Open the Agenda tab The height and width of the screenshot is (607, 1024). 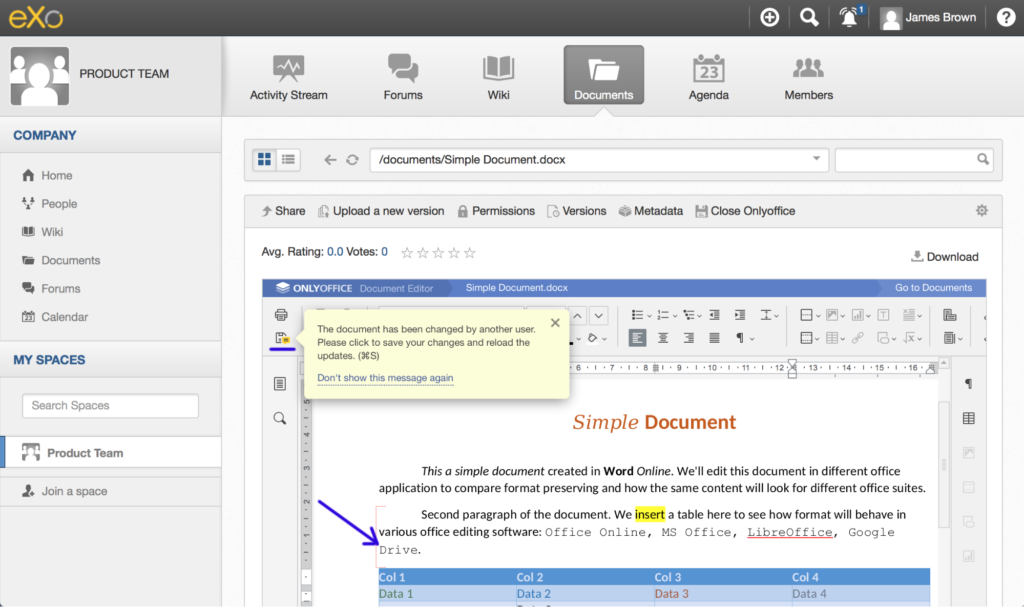tap(709, 77)
